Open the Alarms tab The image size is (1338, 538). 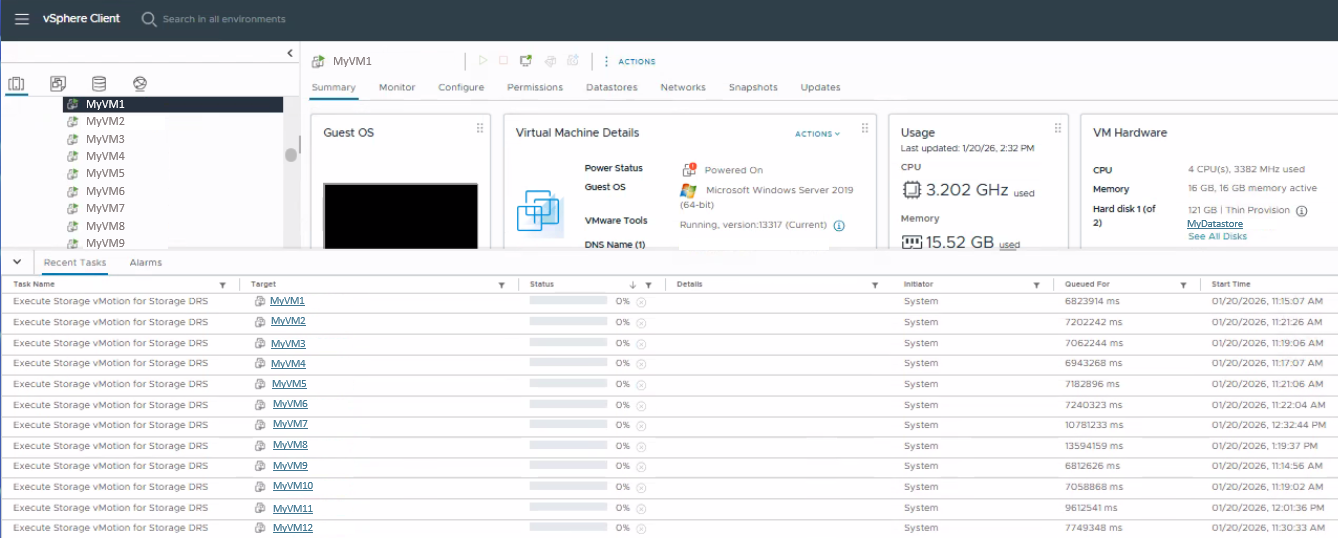point(145,263)
